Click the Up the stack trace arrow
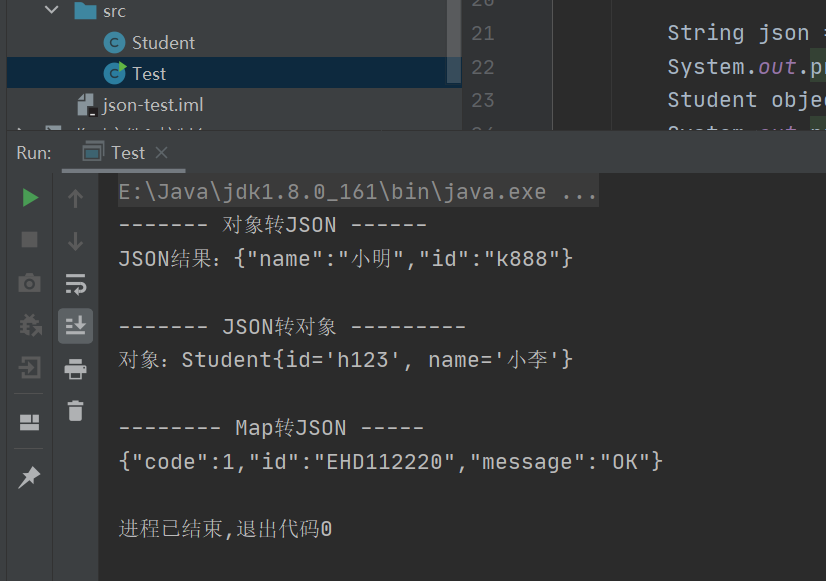826x581 pixels. pyautogui.click(x=75, y=199)
